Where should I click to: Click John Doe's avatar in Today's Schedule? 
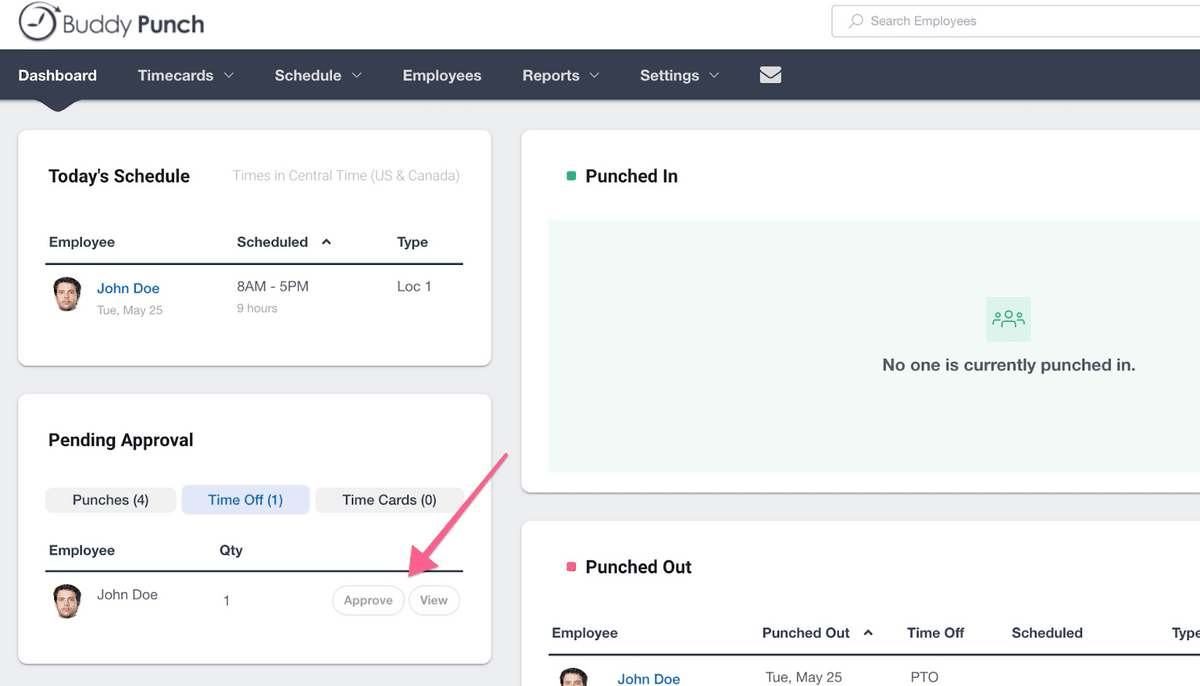pos(67,294)
